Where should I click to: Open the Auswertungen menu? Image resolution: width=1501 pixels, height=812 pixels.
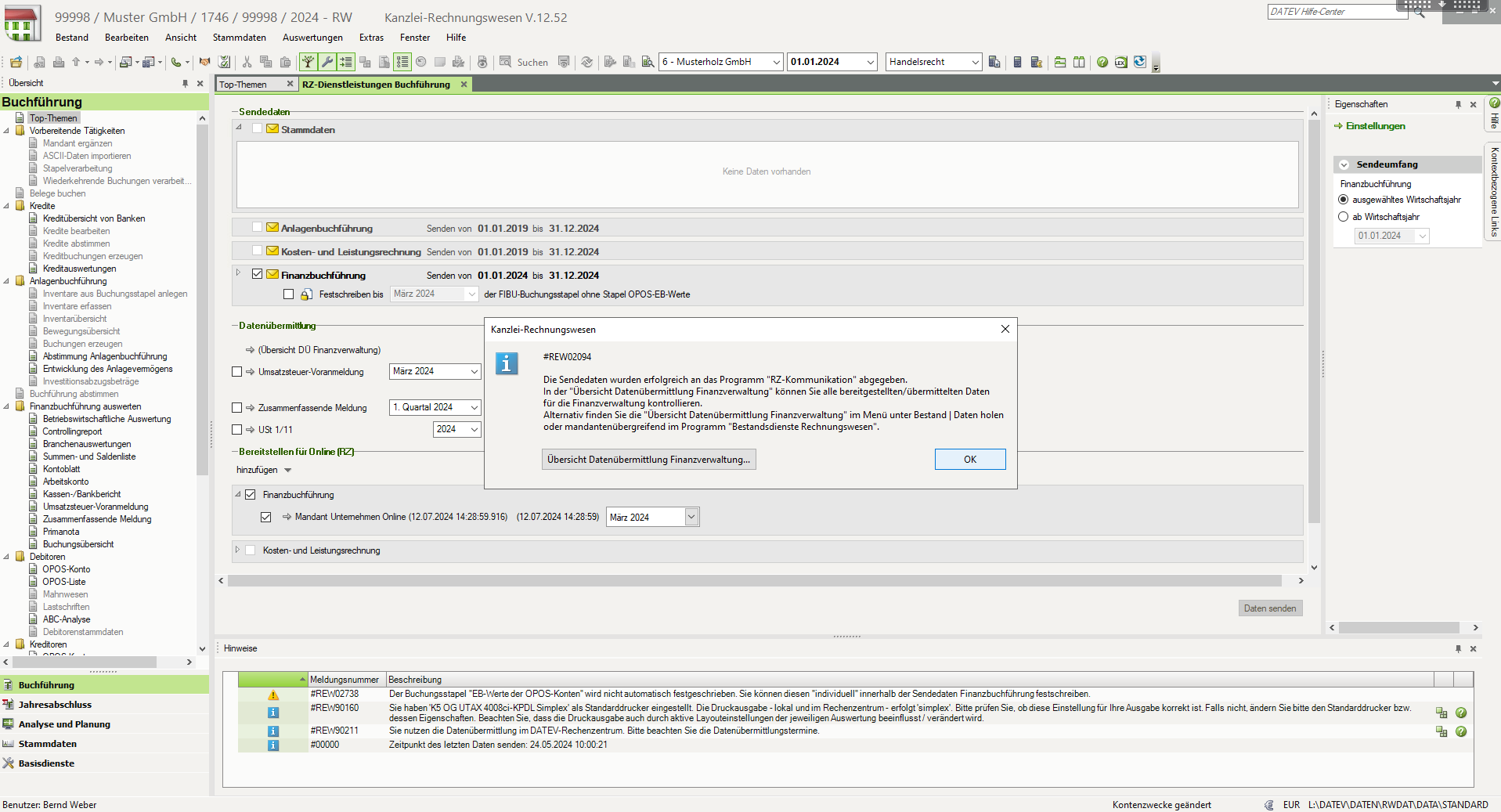(x=312, y=38)
